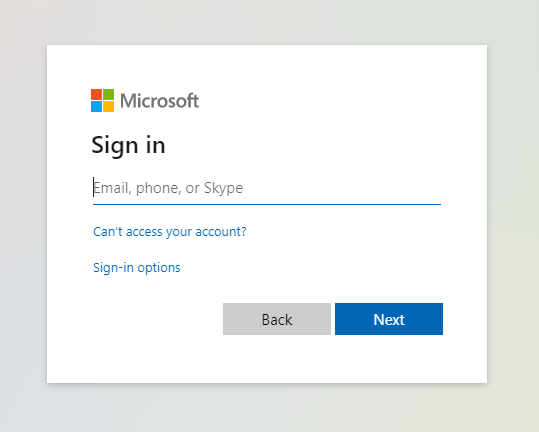Image resolution: width=539 pixels, height=432 pixels.
Task: Click the word account? in recovery link
Action: point(221,232)
